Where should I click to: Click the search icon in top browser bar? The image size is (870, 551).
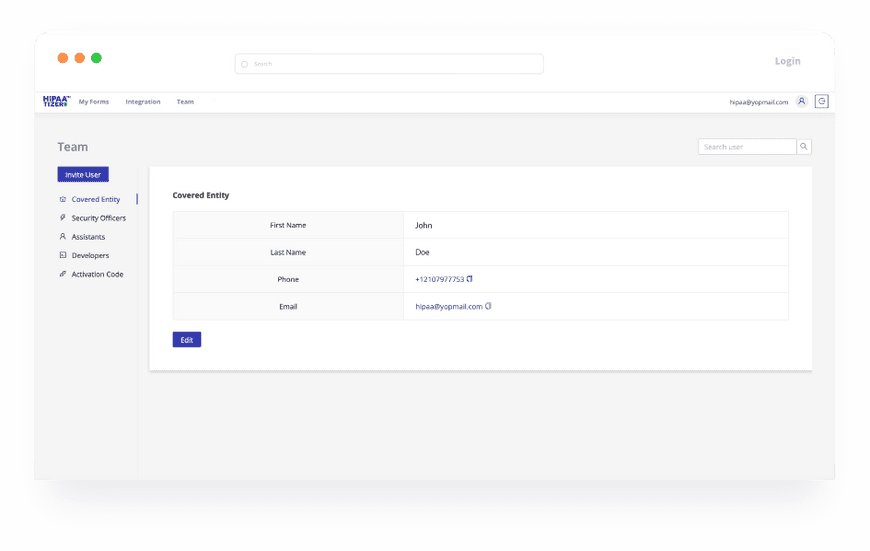[x=244, y=64]
